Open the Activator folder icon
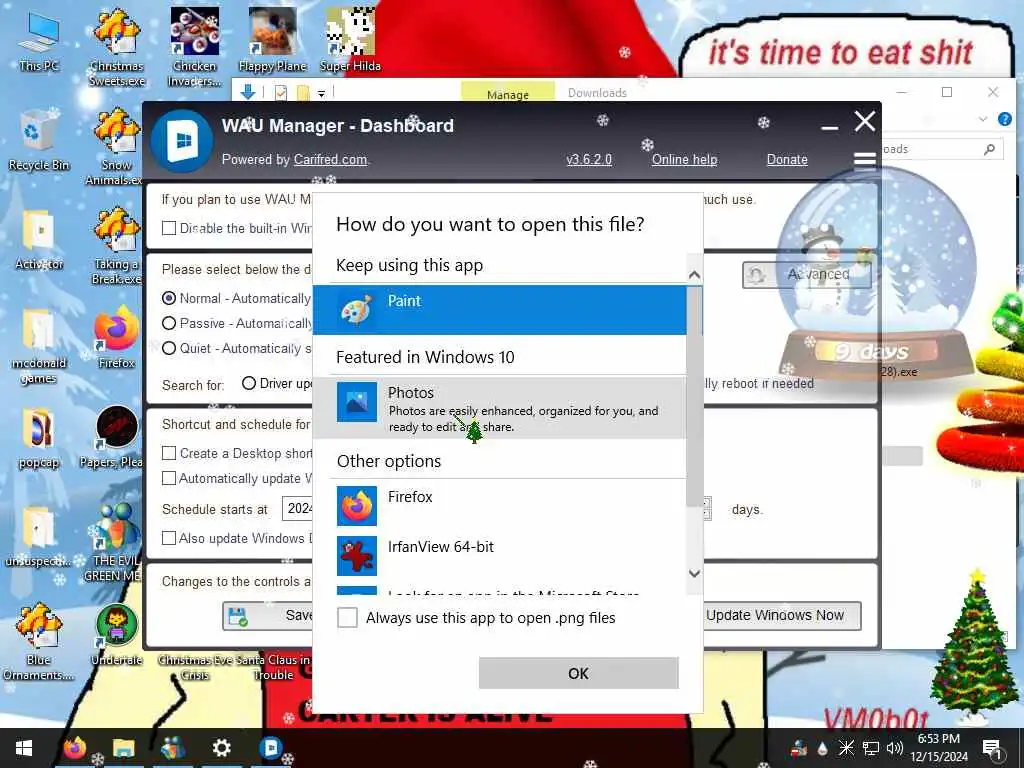 click(x=39, y=240)
